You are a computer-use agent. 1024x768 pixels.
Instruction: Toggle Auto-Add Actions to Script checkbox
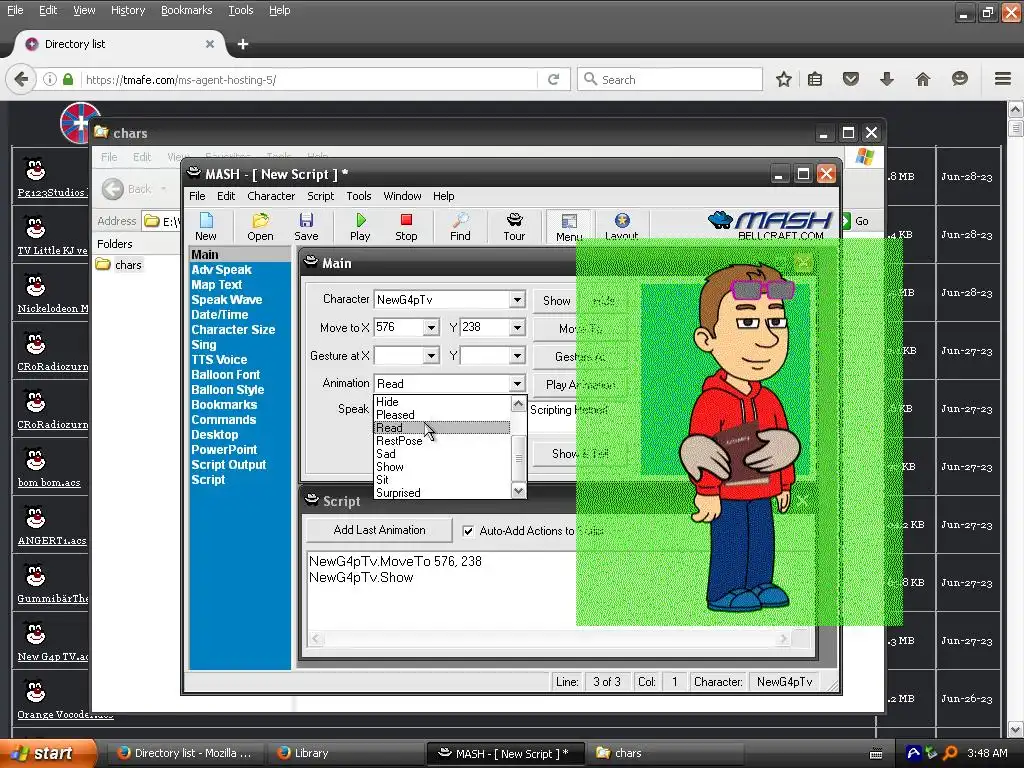[468, 531]
